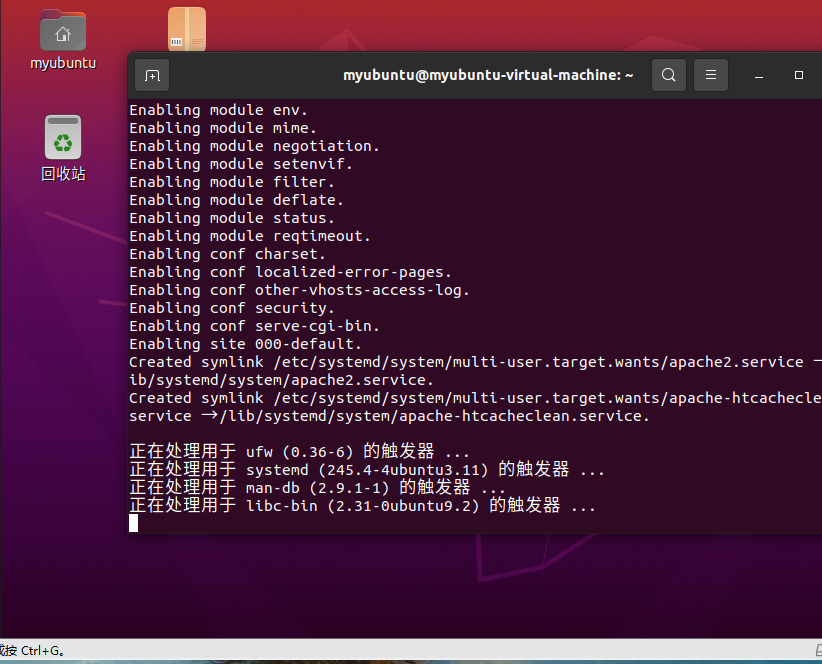Click 'ib/systemd/system/apache2.service.' line
This screenshot has height=664, width=822.
282,380
